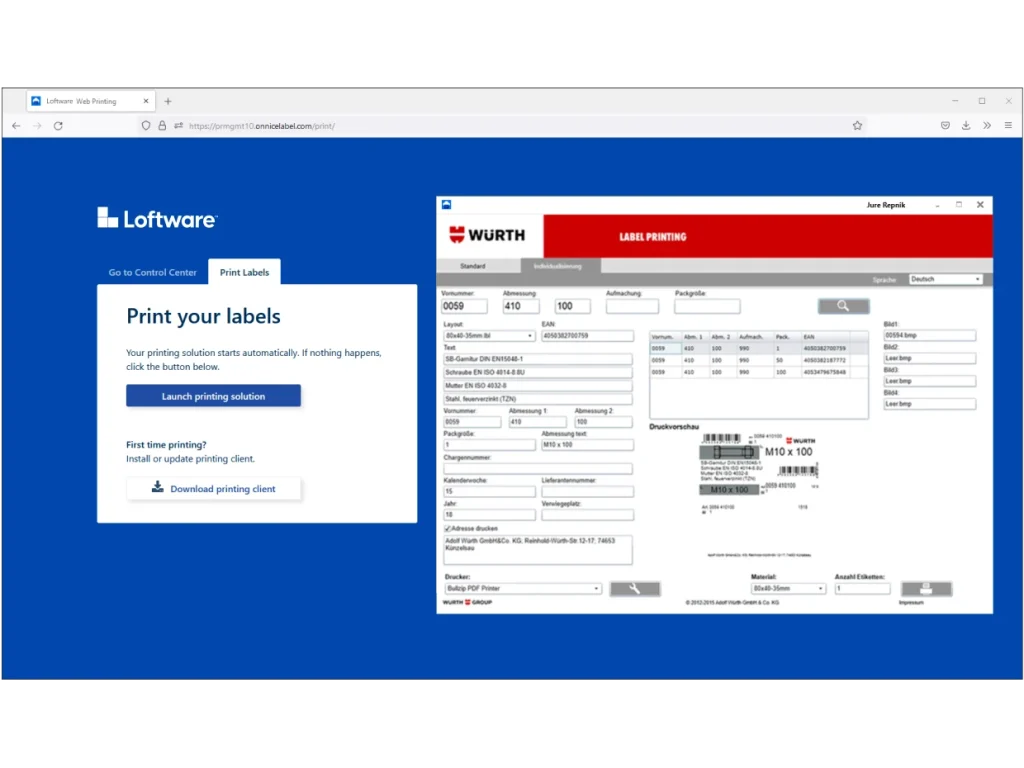Image resolution: width=1024 pixels, height=768 pixels.
Task: Click the browser back arrow
Action: point(16,125)
